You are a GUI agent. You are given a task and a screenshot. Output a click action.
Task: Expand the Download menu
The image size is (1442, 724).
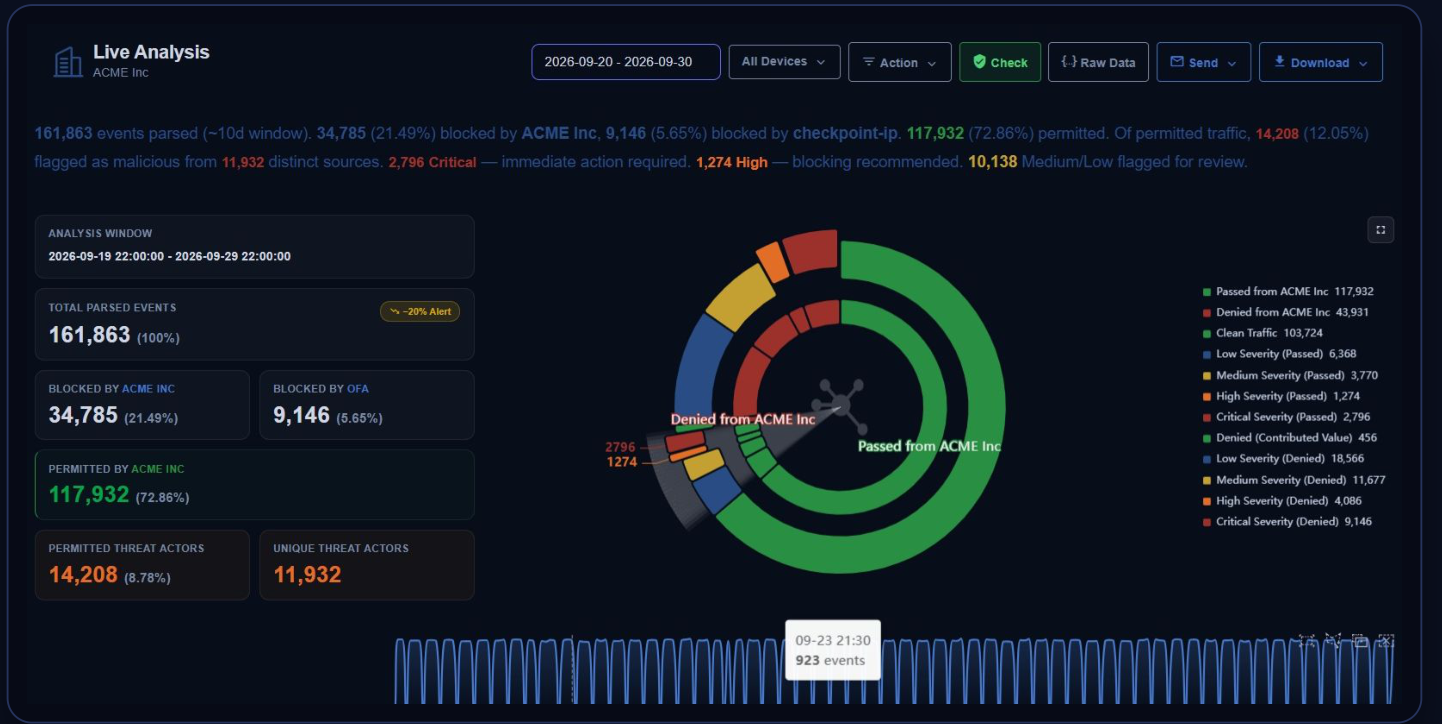tap(1320, 62)
